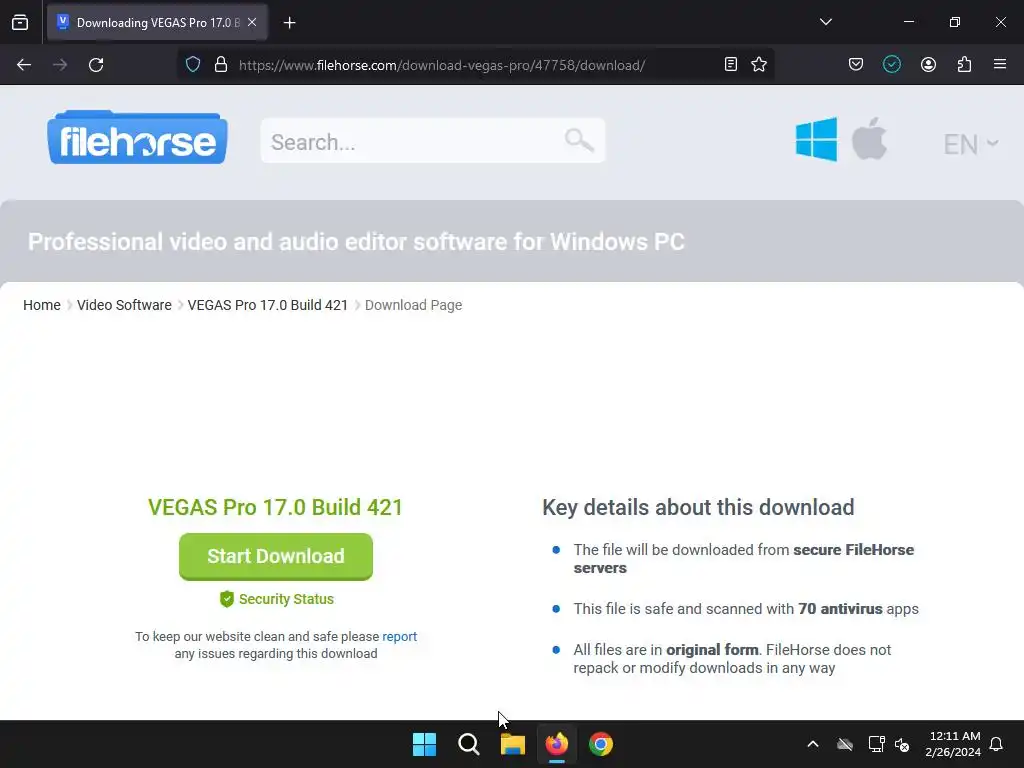Click the Start Download button
This screenshot has width=1024, height=768.
click(276, 556)
